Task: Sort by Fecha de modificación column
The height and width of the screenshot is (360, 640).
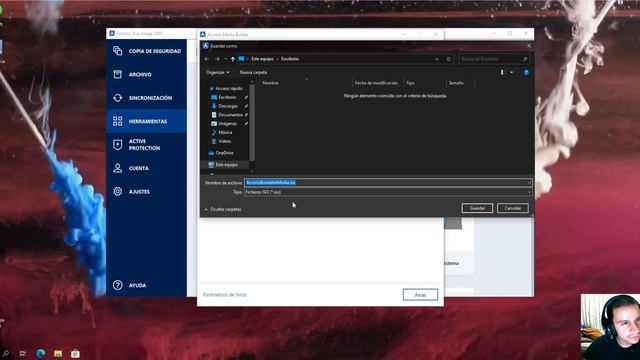Action: tap(376, 83)
